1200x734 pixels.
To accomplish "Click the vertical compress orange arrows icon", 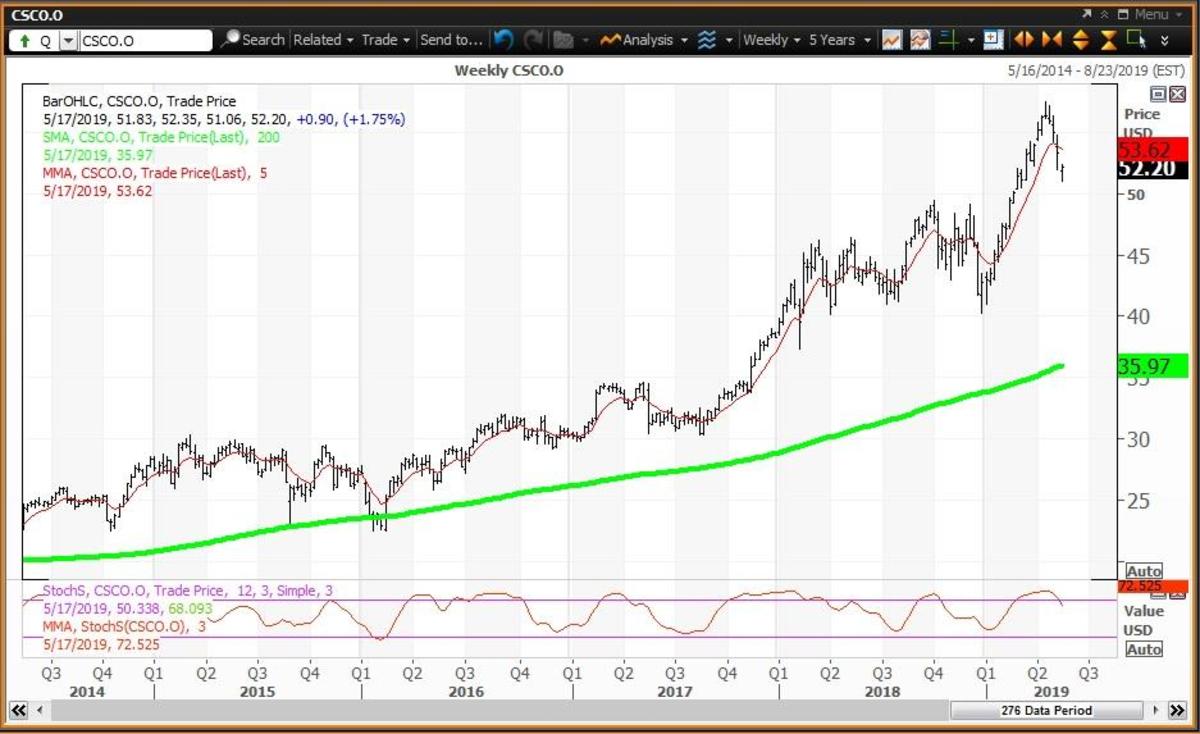I will (1108, 40).
